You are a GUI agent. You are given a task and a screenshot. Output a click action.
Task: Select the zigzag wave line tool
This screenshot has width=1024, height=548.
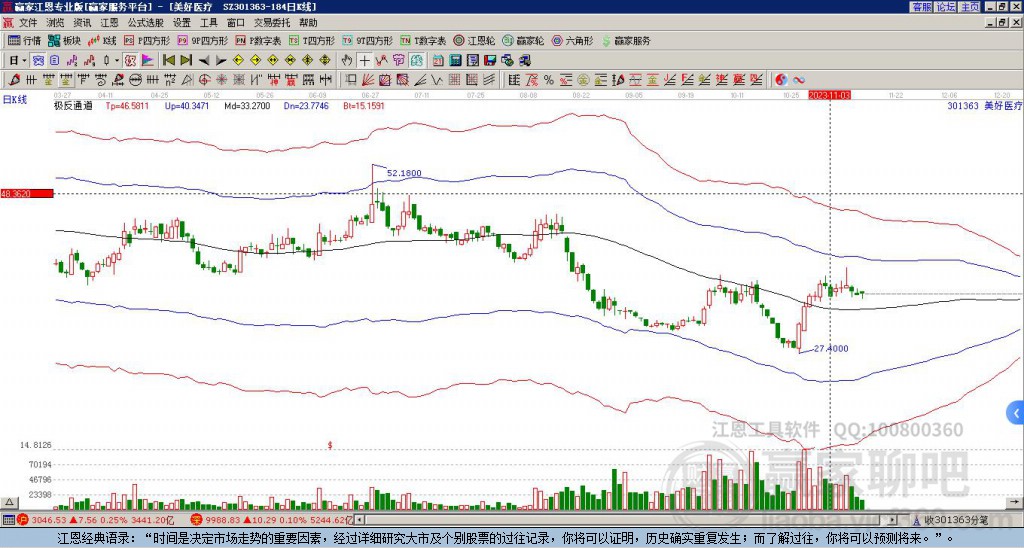435,80
